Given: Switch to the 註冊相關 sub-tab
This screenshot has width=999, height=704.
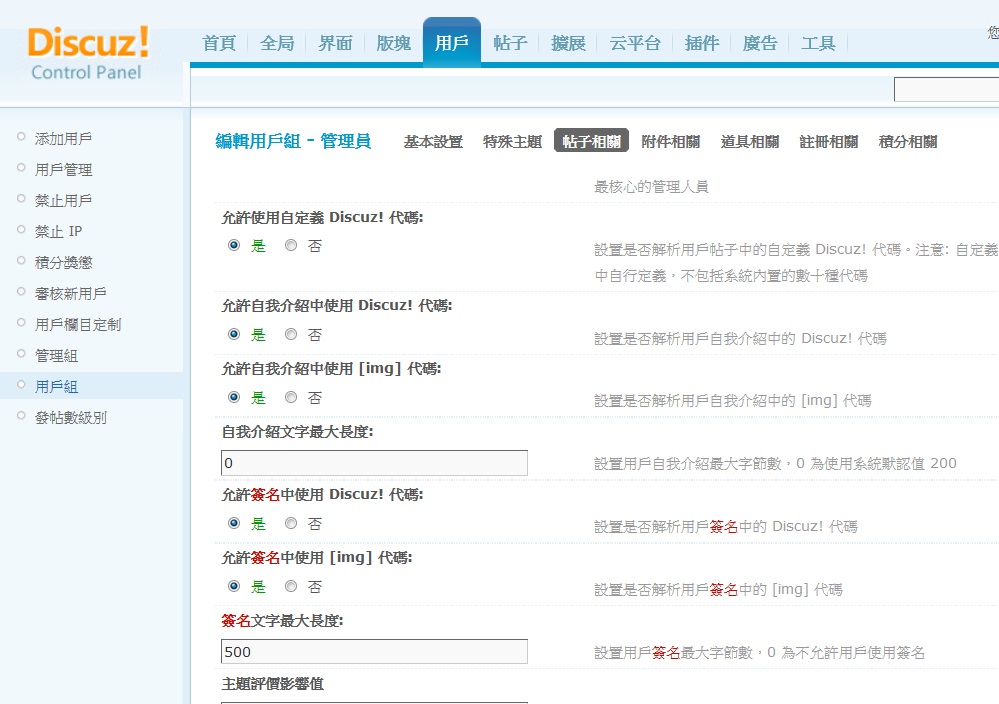Looking at the screenshot, I should pyautogui.click(x=828, y=141).
